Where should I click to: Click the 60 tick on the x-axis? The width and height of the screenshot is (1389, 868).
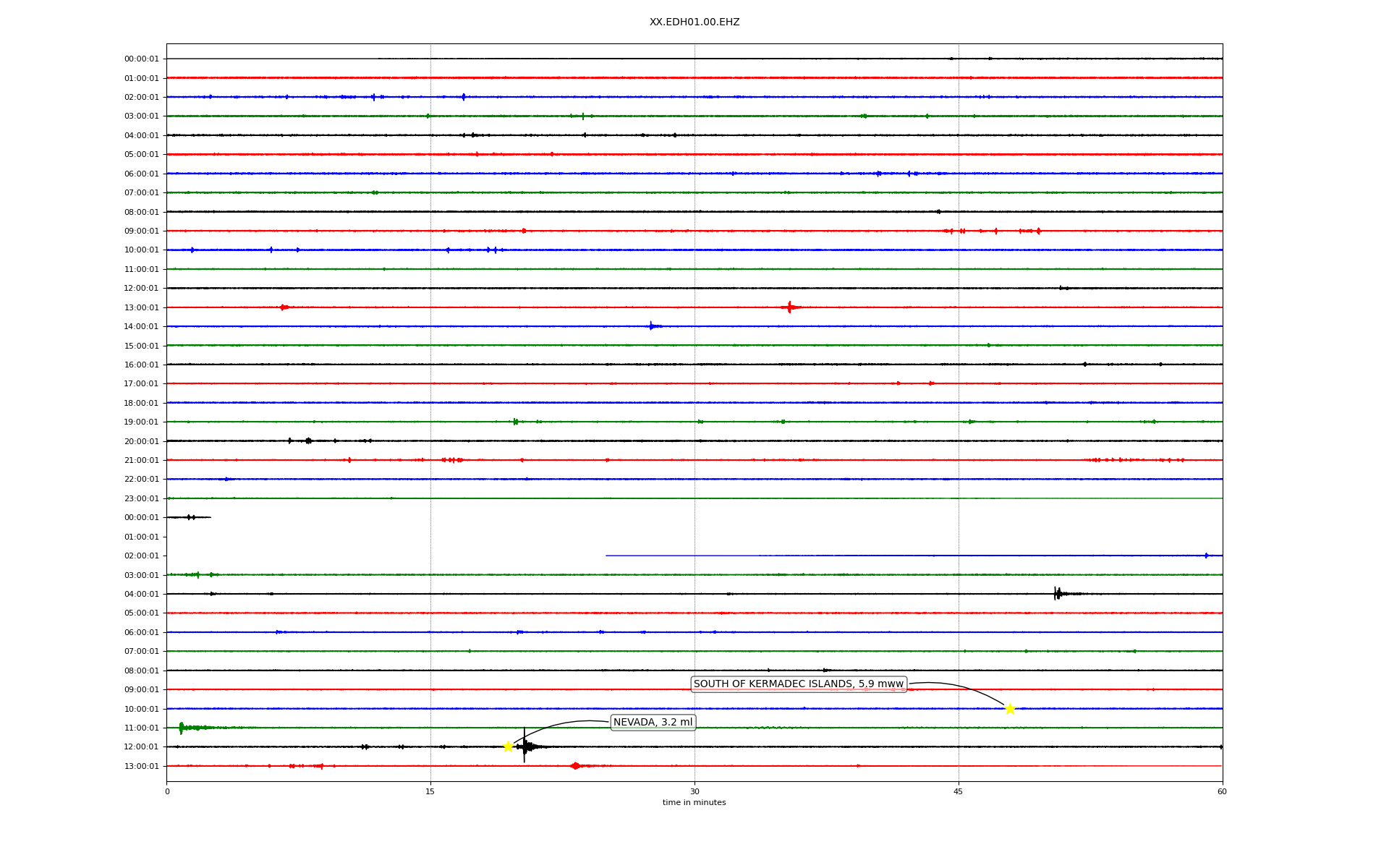click(1222, 791)
